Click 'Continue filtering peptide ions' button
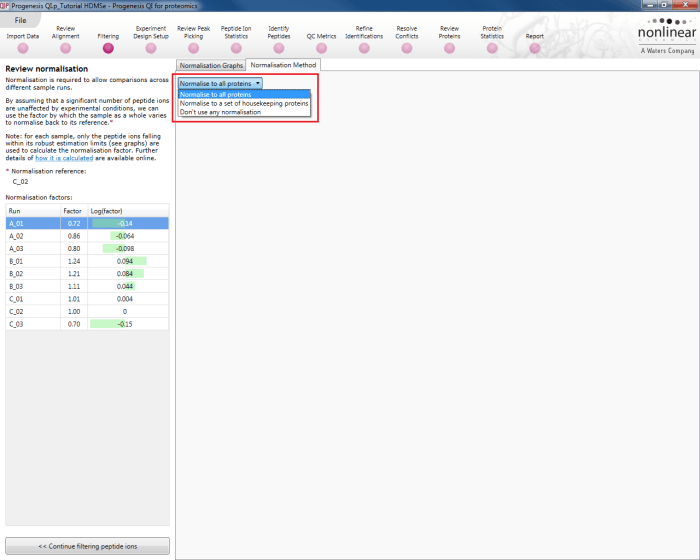 click(x=88, y=546)
